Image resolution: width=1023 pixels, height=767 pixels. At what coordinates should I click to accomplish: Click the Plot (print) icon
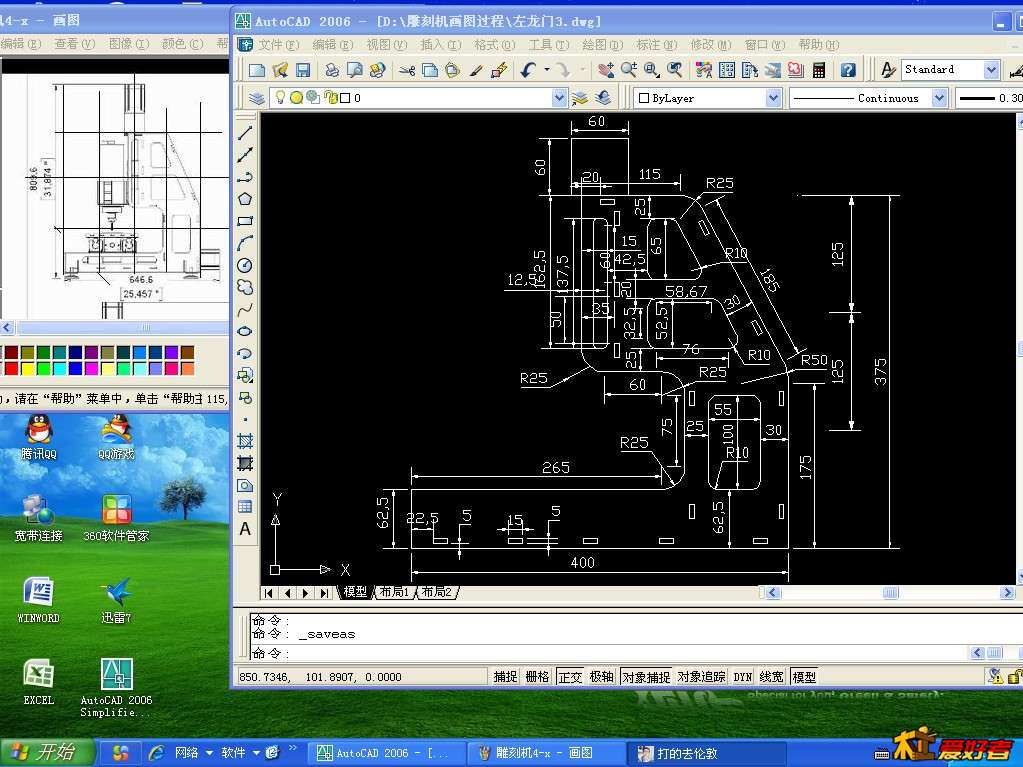tap(332, 70)
